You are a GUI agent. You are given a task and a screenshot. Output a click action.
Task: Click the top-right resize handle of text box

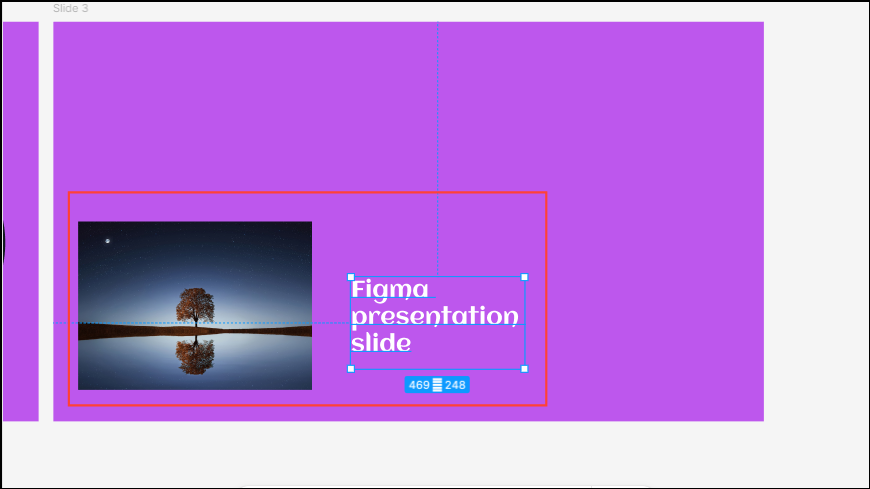pos(524,277)
